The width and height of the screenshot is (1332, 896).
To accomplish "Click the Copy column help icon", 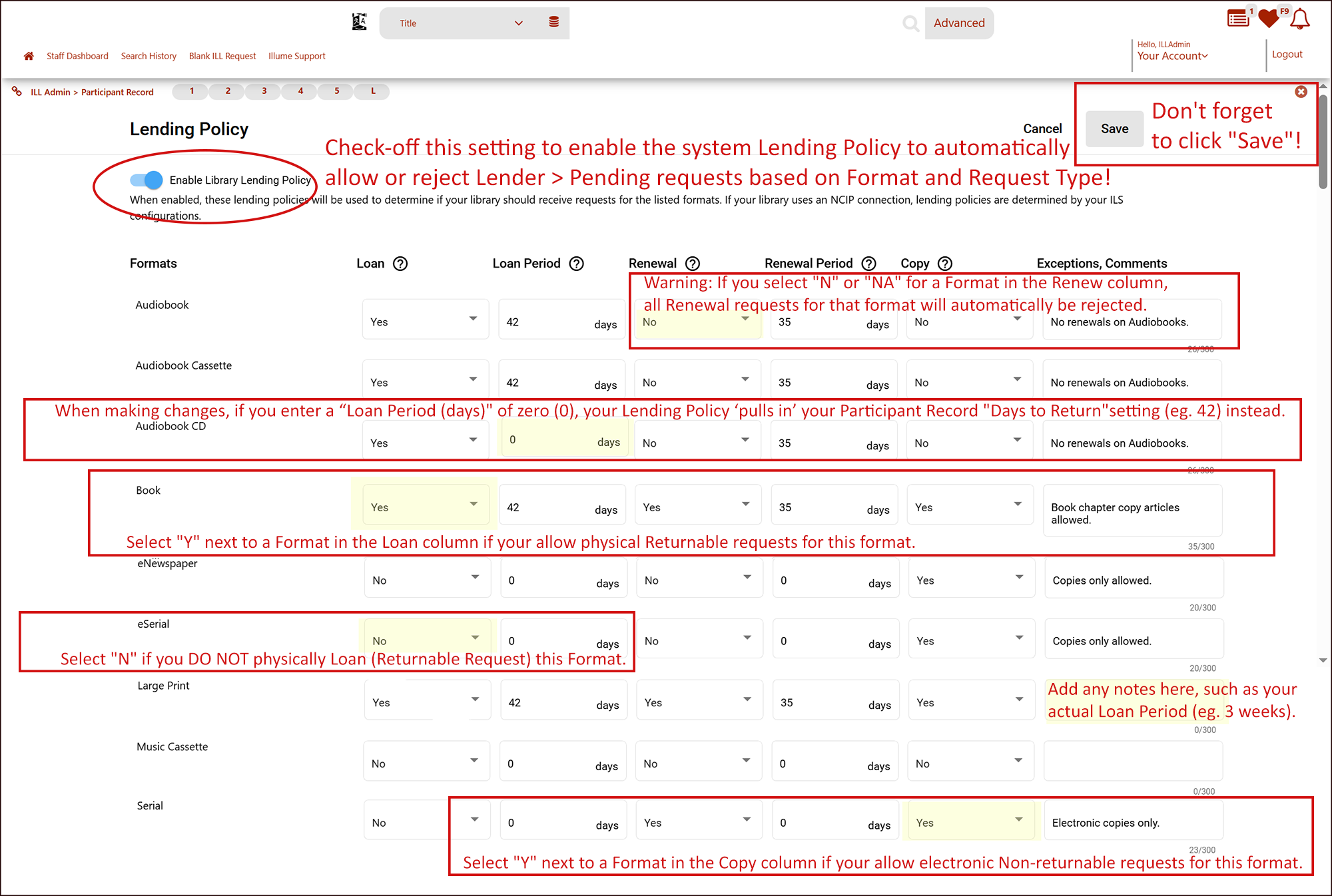I will 945,264.
